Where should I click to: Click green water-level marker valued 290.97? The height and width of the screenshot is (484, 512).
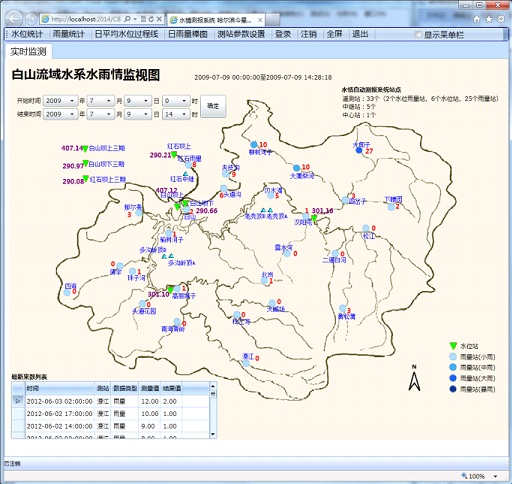86,163
